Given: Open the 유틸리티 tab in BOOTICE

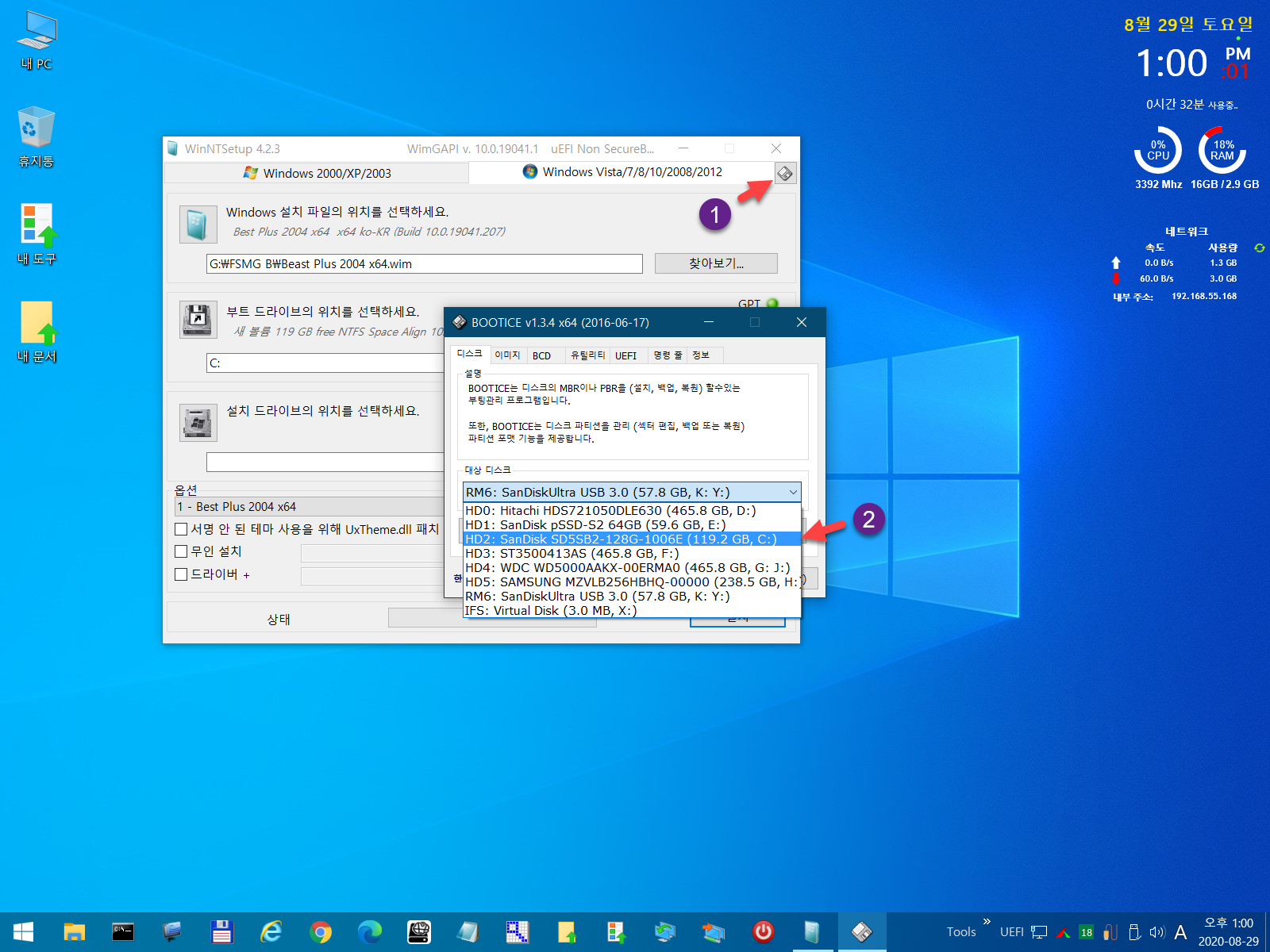Looking at the screenshot, I should [x=588, y=355].
